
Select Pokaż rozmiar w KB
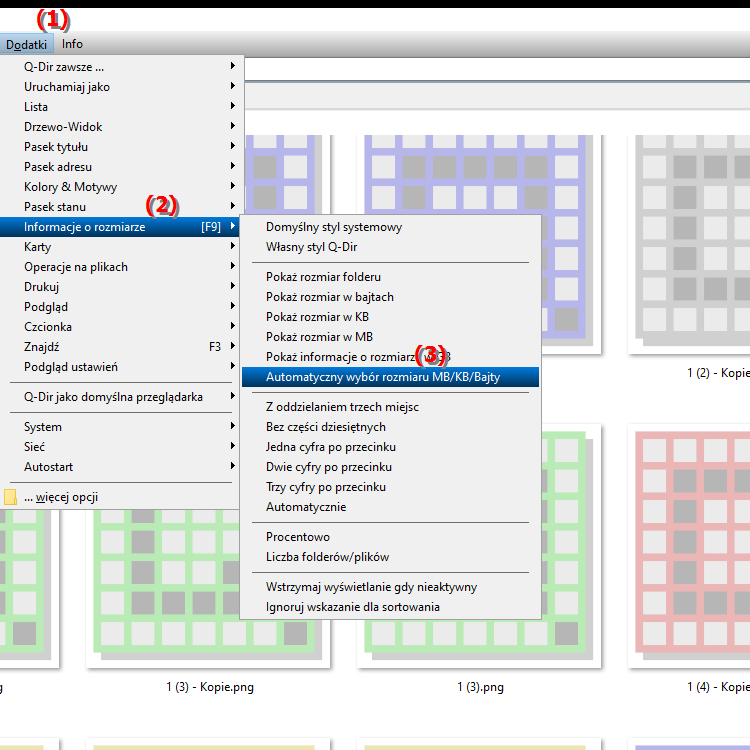pyautogui.click(x=317, y=317)
